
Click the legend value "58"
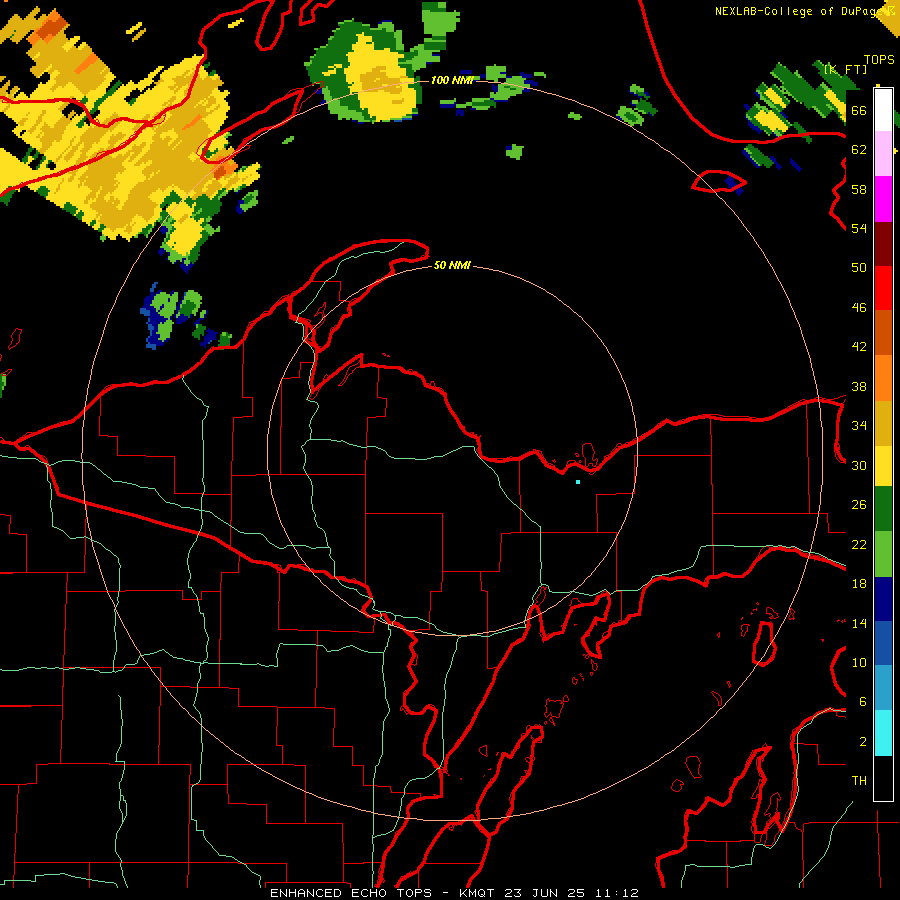point(859,189)
